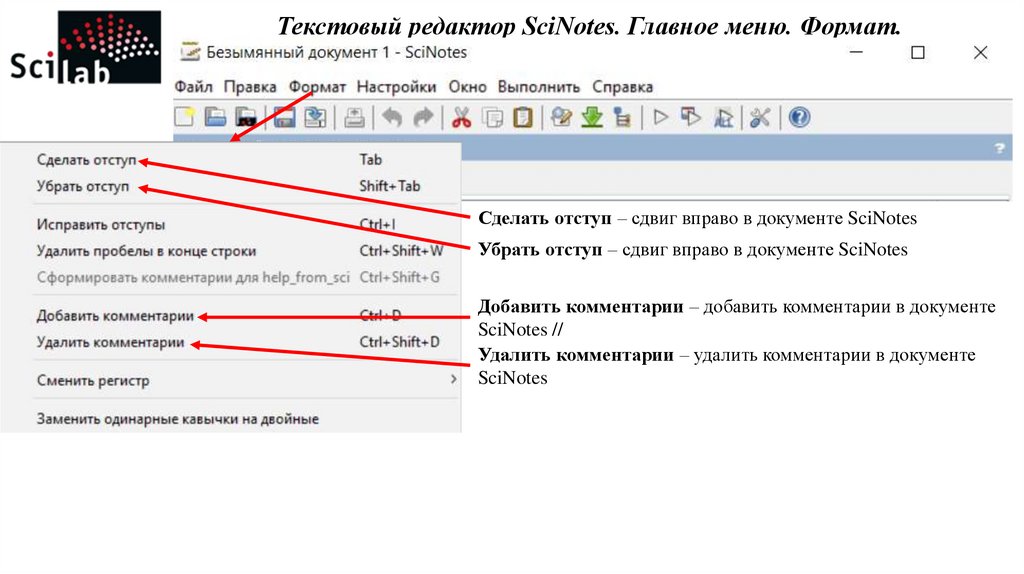
Task: Open the Help question mark icon
Action: [798, 118]
